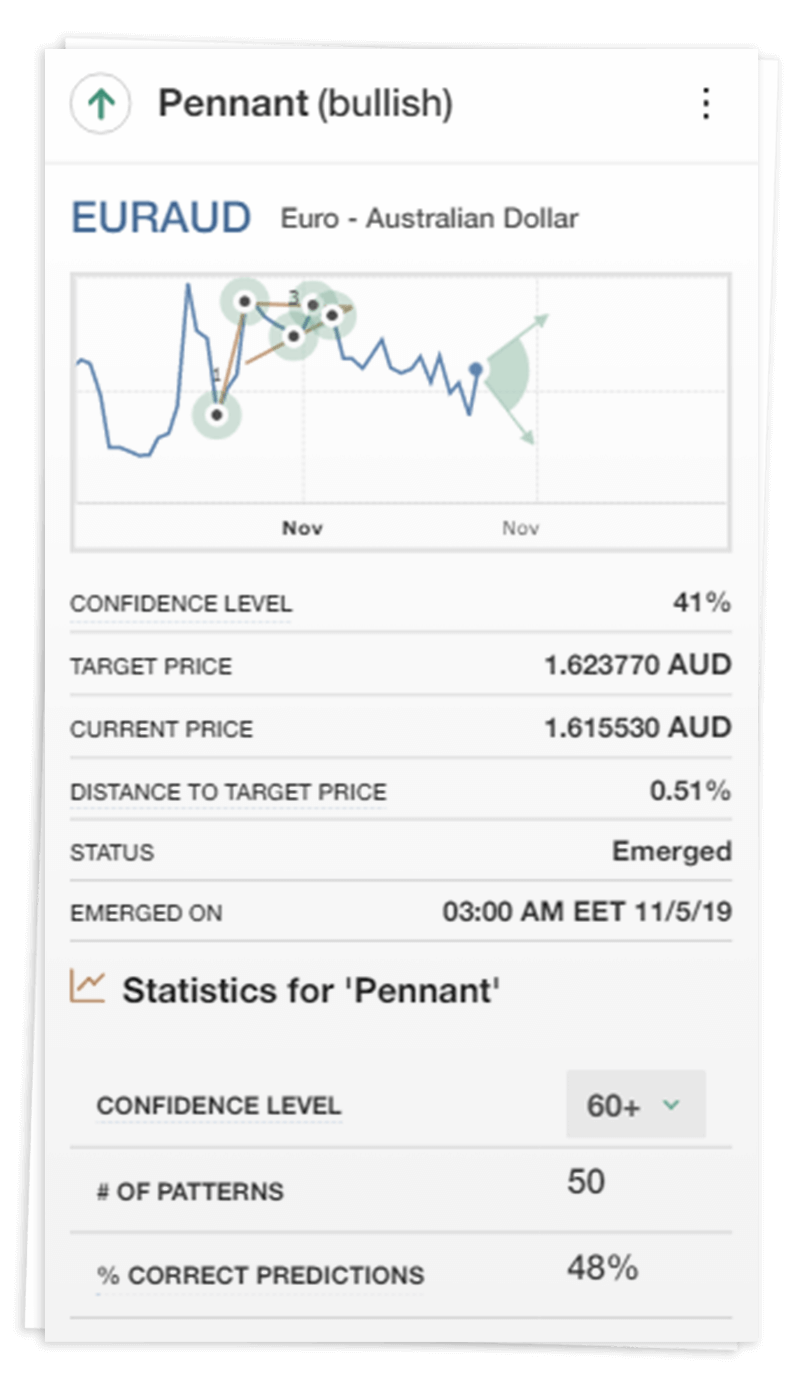Open the 60+ confidence level dropdown

point(635,1105)
